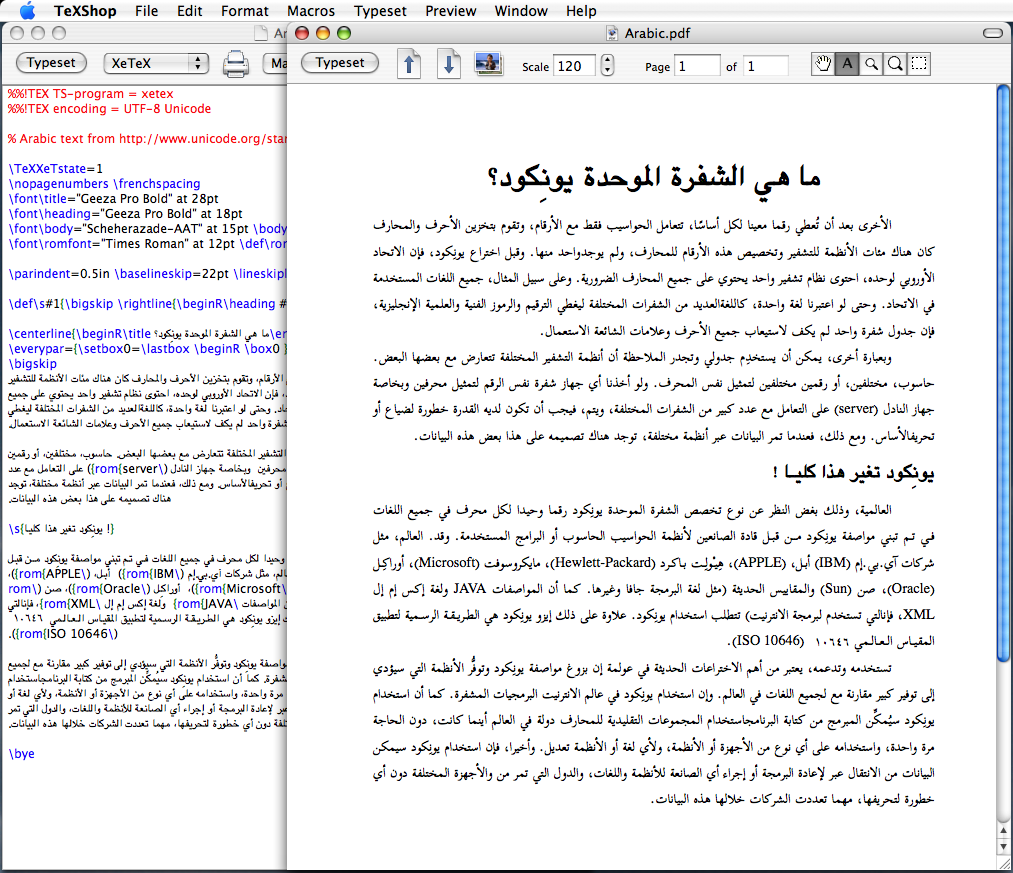Image resolution: width=1013 pixels, height=873 pixels.
Task: Select the dotted marquee selection tool
Action: 919,63
